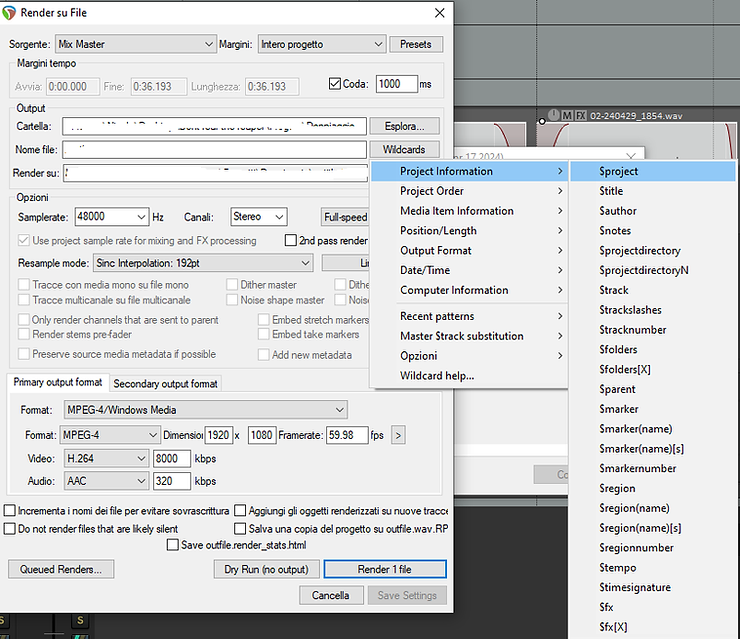Click mute icon on 02-240429_1854.wav item

tap(568, 116)
